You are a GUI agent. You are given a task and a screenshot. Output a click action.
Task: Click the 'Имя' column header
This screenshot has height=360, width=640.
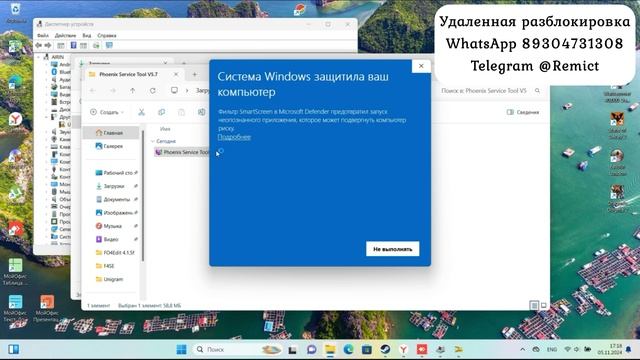(165, 129)
